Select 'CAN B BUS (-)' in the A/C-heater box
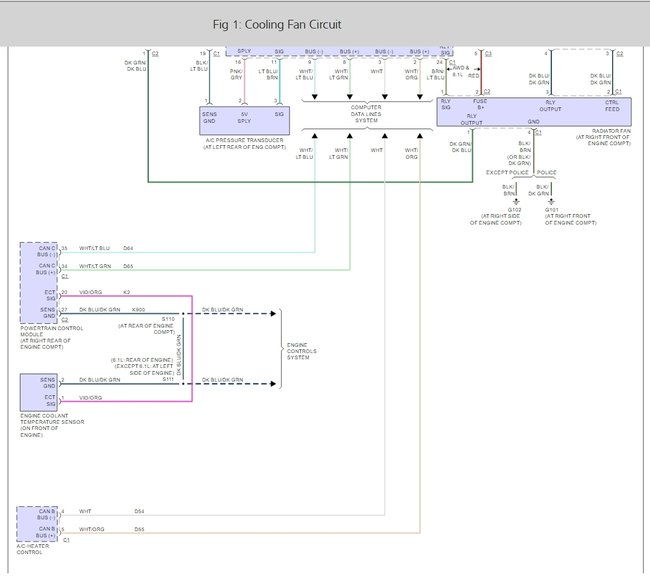650x587 pixels. pyautogui.click(x=46, y=514)
